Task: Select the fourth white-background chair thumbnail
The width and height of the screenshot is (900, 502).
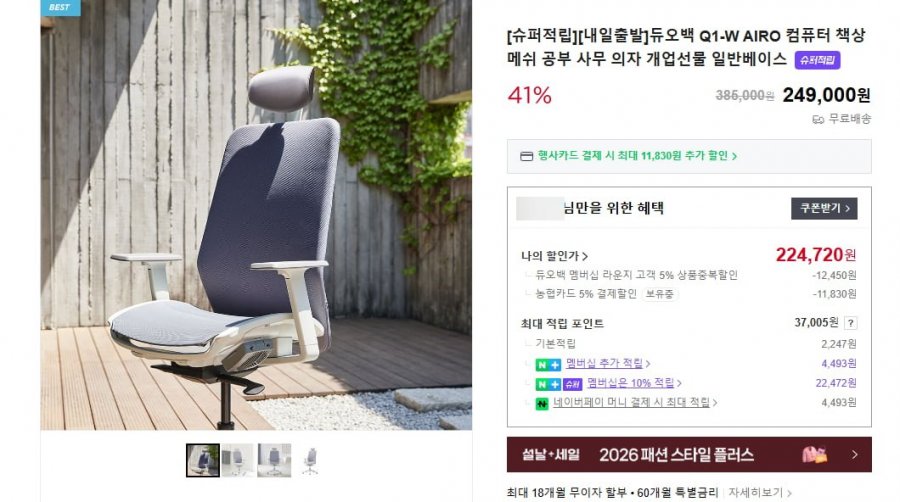Action: [x=310, y=460]
